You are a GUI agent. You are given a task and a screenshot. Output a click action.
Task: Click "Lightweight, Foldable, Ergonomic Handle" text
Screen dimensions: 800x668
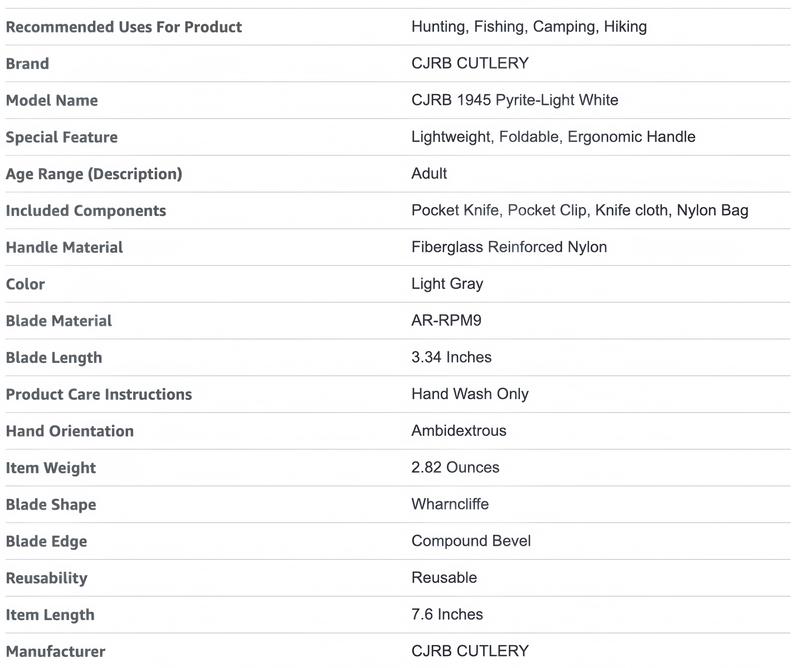553,137
